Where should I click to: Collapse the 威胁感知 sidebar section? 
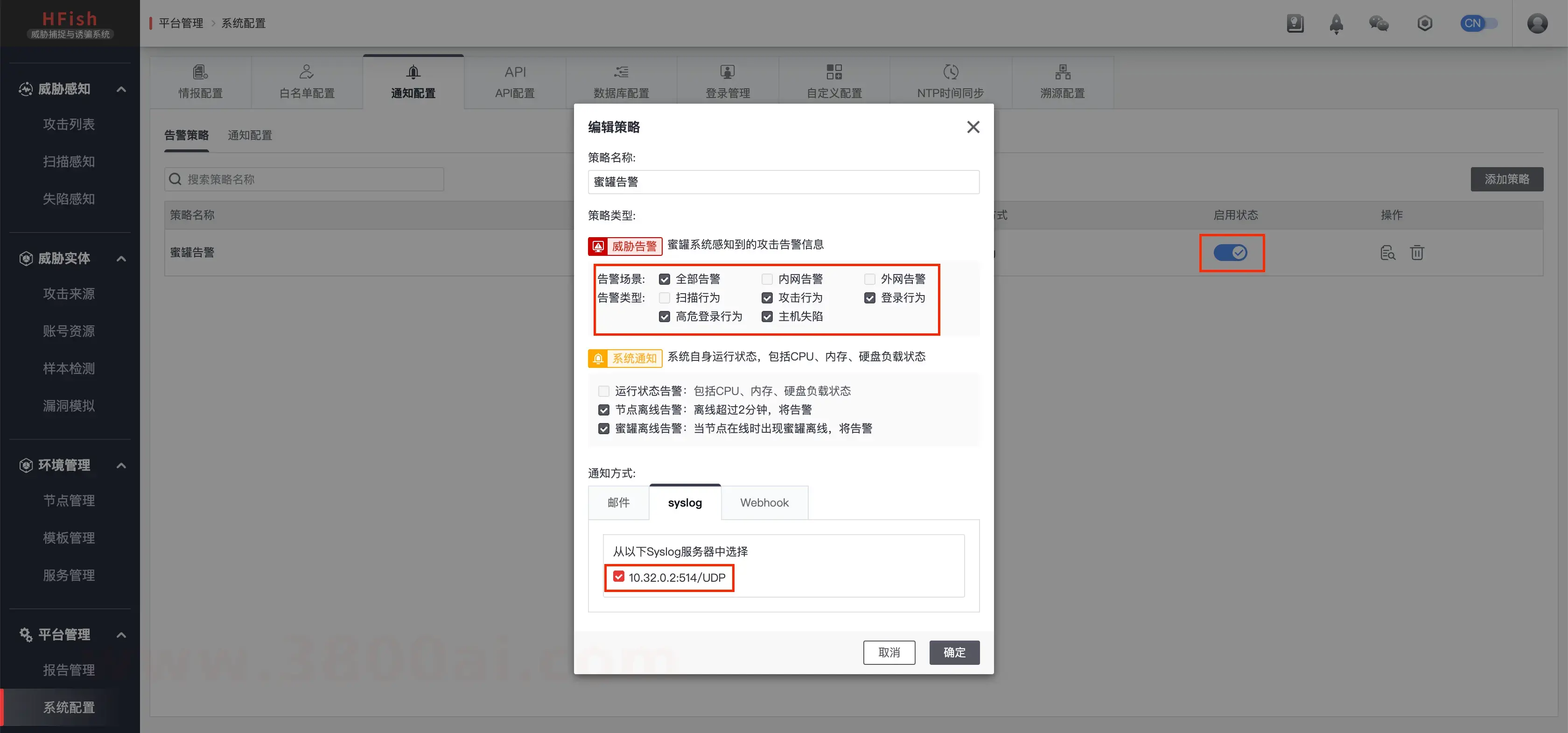point(121,90)
